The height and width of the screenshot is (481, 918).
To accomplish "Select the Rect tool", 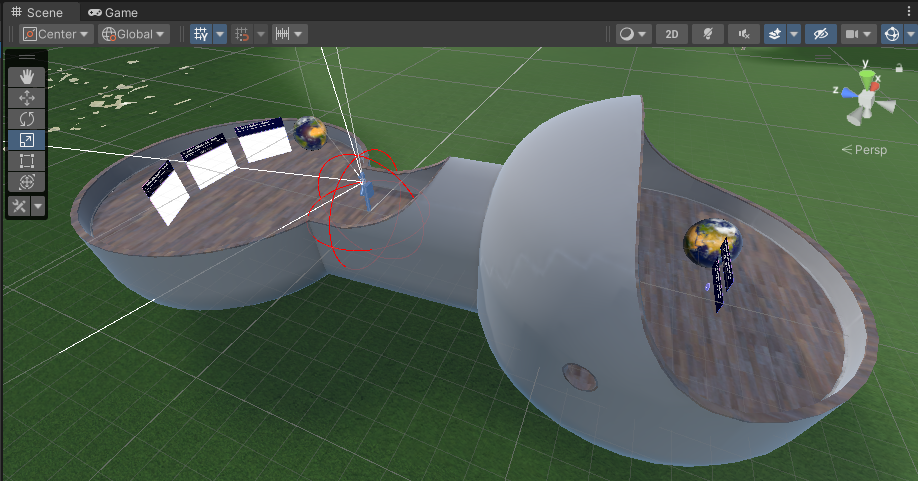I will click(x=26, y=161).
